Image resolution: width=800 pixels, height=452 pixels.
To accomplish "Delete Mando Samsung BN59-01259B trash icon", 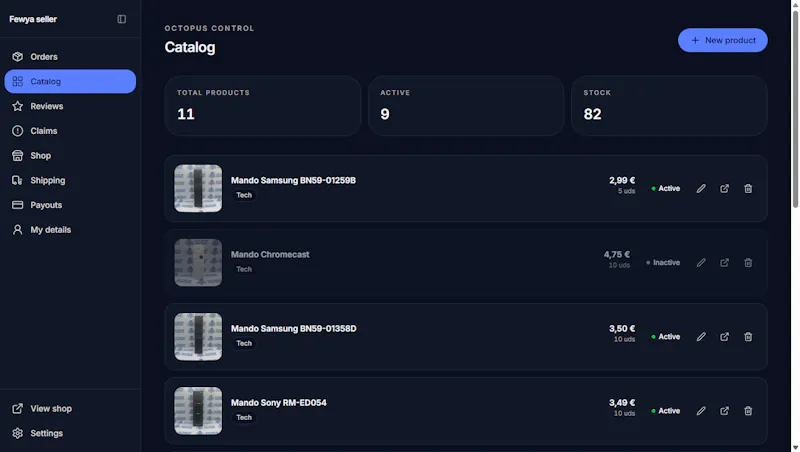I will [748, 189].
